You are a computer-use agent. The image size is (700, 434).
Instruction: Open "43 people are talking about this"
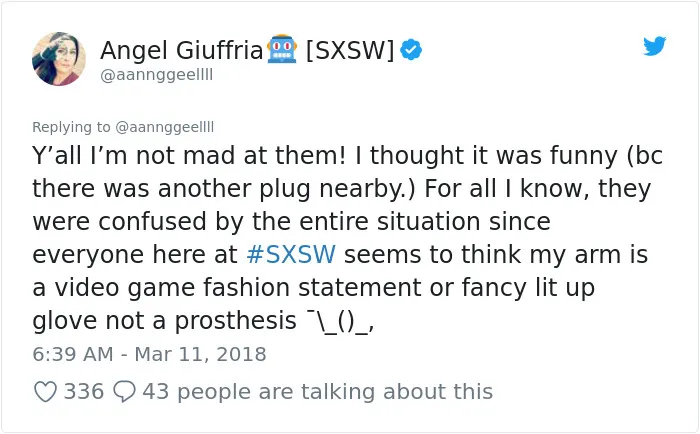pos(317,392)
